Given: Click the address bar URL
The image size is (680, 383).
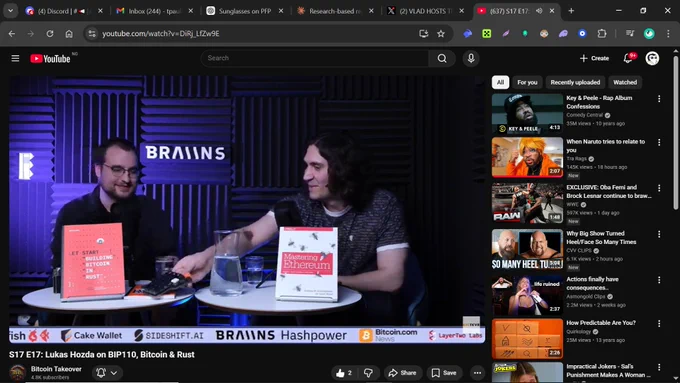Looking at the screenshot, I should point(161,33).
